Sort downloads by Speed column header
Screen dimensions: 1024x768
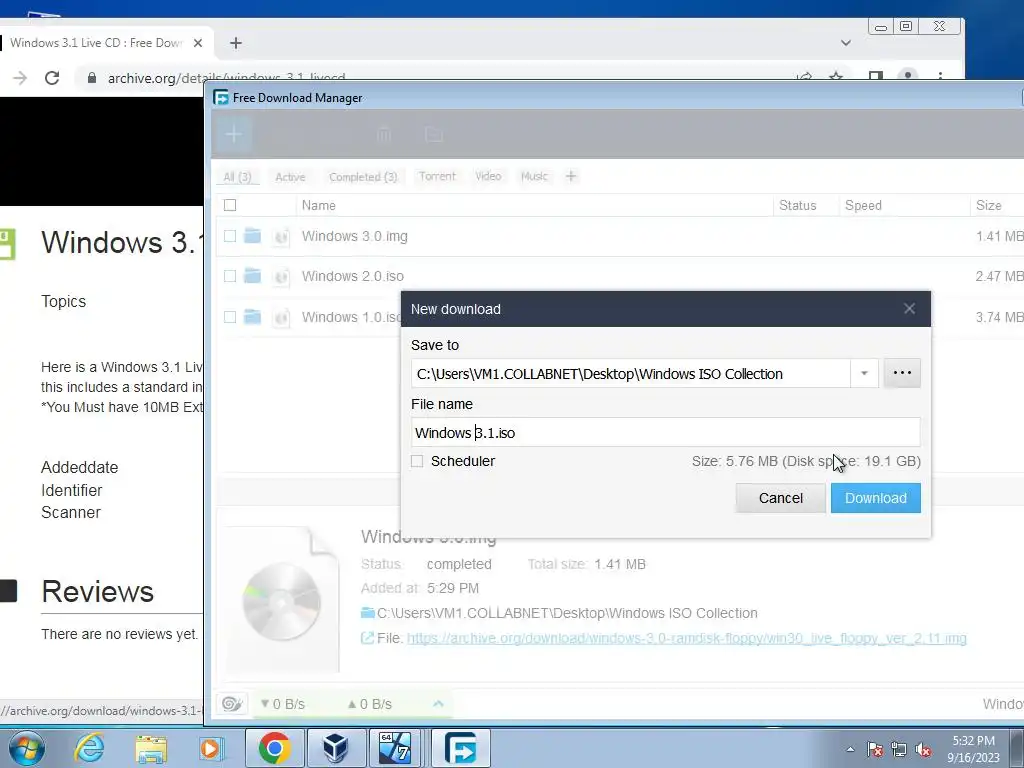point(863,205)
